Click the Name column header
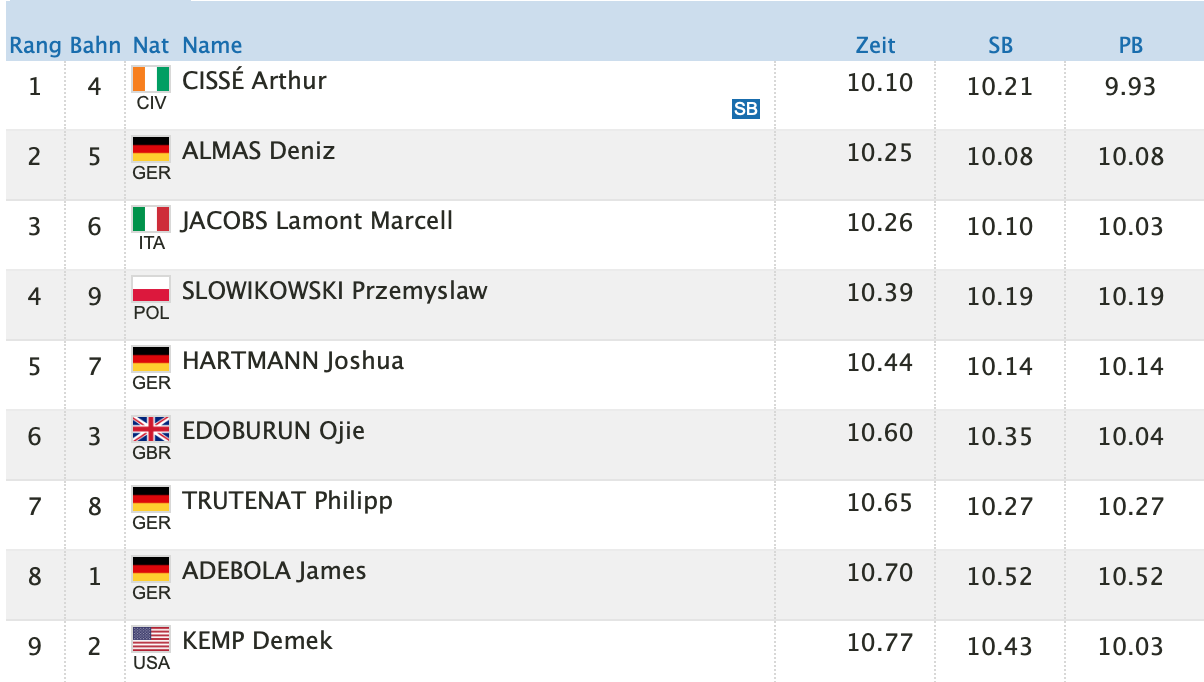The width and height of the screenshot is (1204, 682). coord(212,45)
